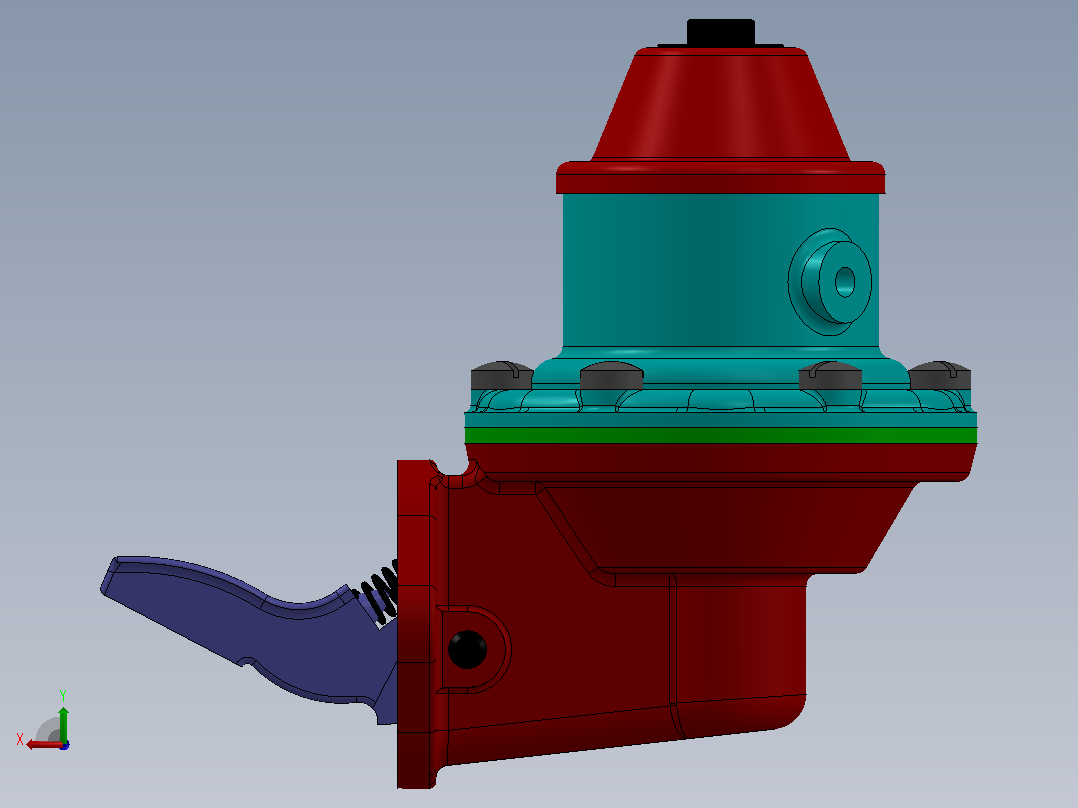The width and height of the screenshot is (1078, 808).
Task: Click the red X axis arrow of triad
Action: tap(44, 744)
